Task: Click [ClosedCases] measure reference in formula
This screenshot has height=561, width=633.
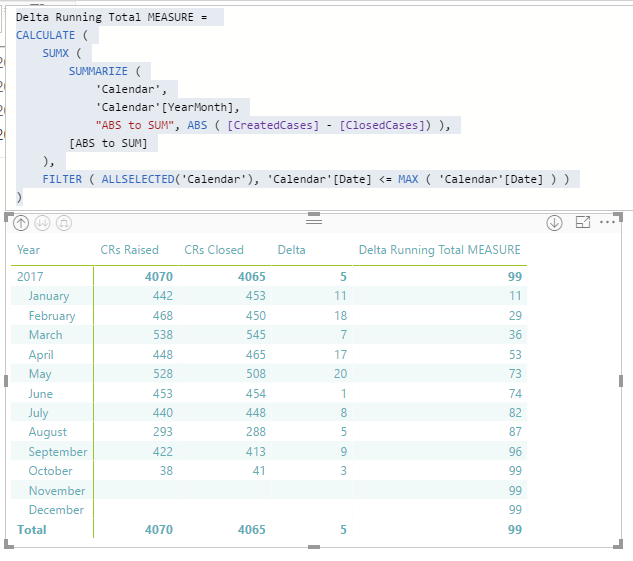Action: 382,125
